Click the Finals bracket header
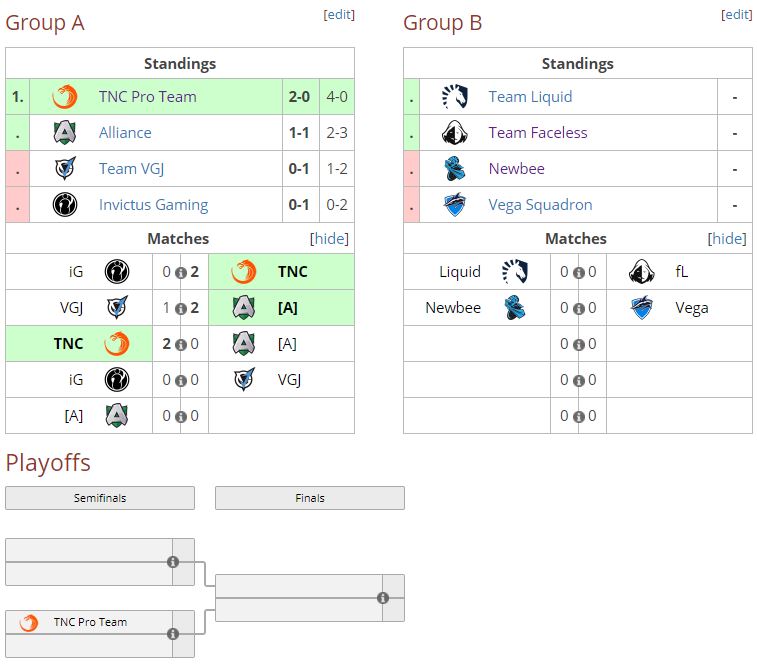 point(310,498)
